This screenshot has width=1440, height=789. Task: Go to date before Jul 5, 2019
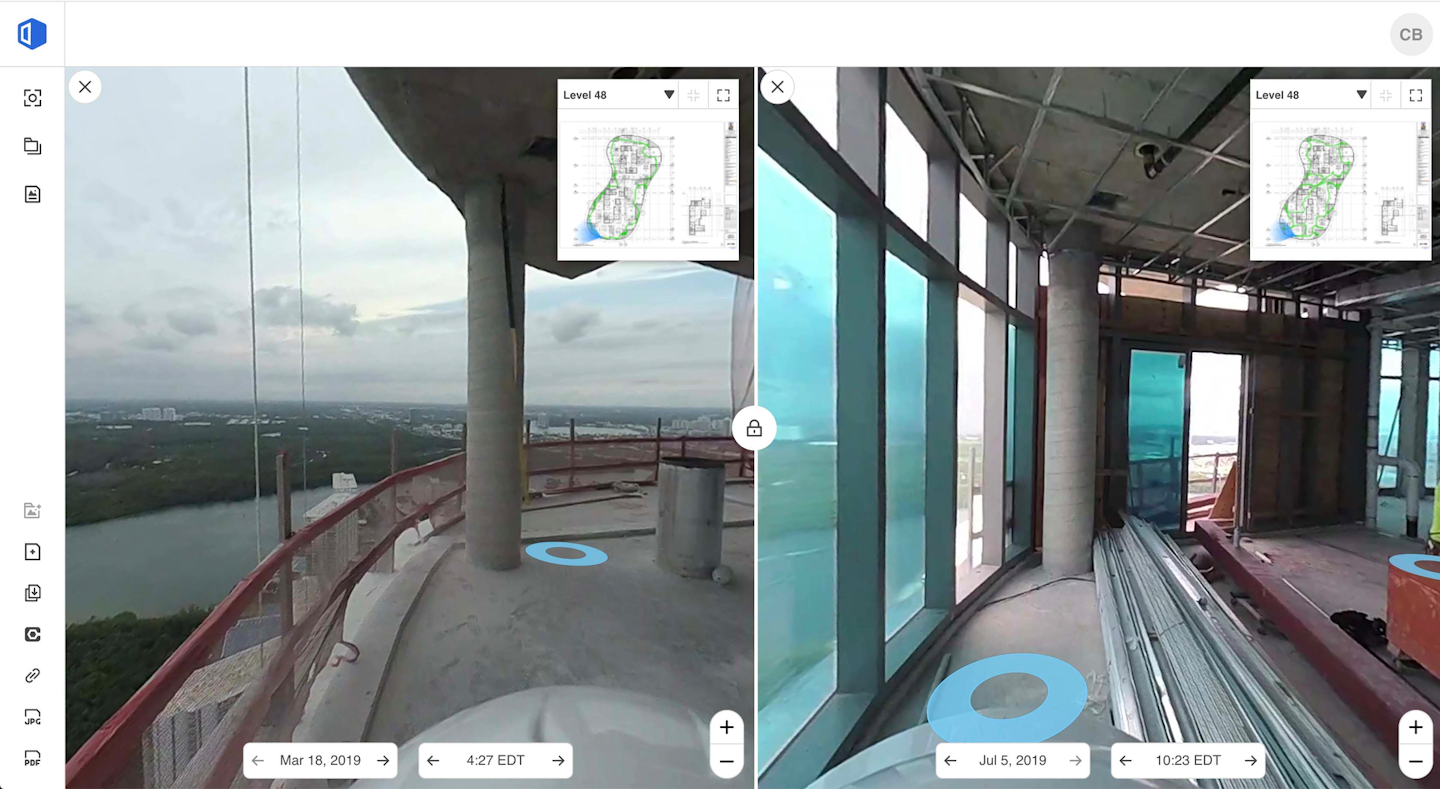point(950,761)
